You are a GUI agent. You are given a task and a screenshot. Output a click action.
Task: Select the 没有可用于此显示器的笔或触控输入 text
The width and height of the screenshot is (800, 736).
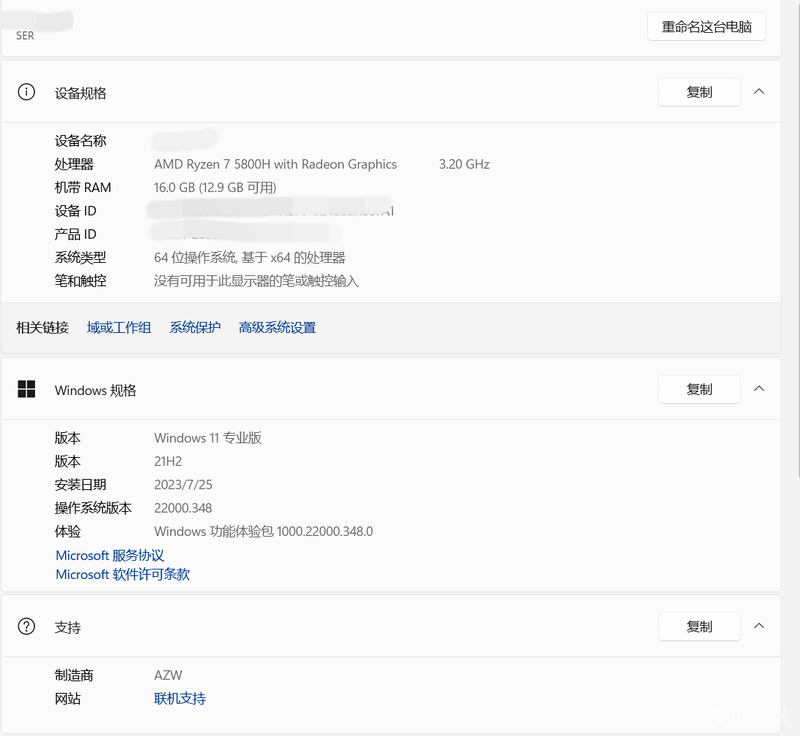coord(256,281)
